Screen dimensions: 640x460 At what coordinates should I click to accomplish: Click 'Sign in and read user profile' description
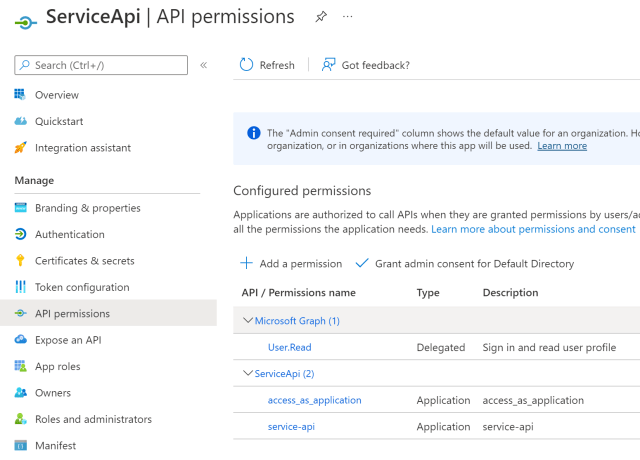pos(549,347)
